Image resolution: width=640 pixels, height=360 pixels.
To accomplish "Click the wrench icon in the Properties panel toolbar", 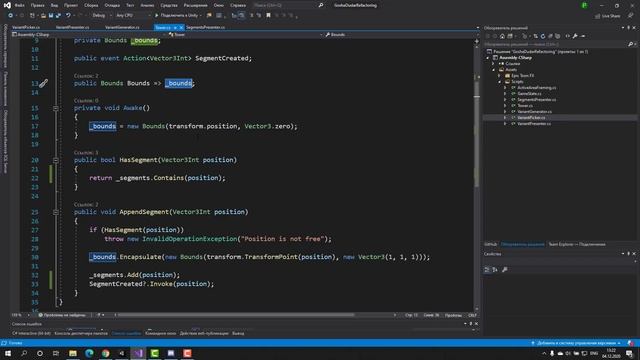I will [x=504, y=269].
